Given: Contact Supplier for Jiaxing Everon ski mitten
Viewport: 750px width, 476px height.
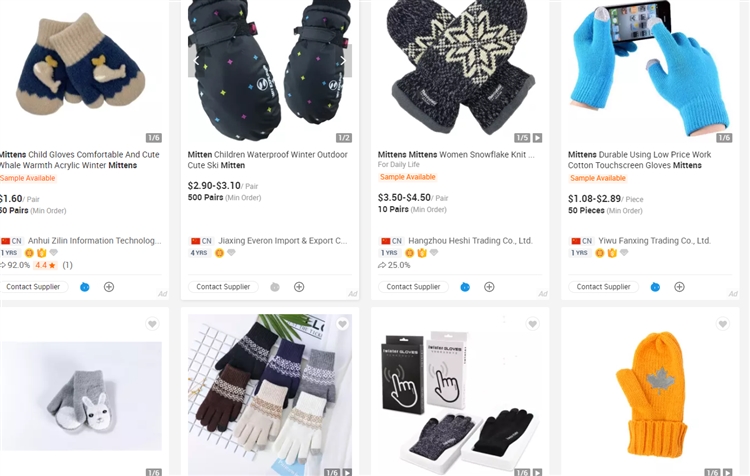Looking at the screenshot, I should point(223,287).
